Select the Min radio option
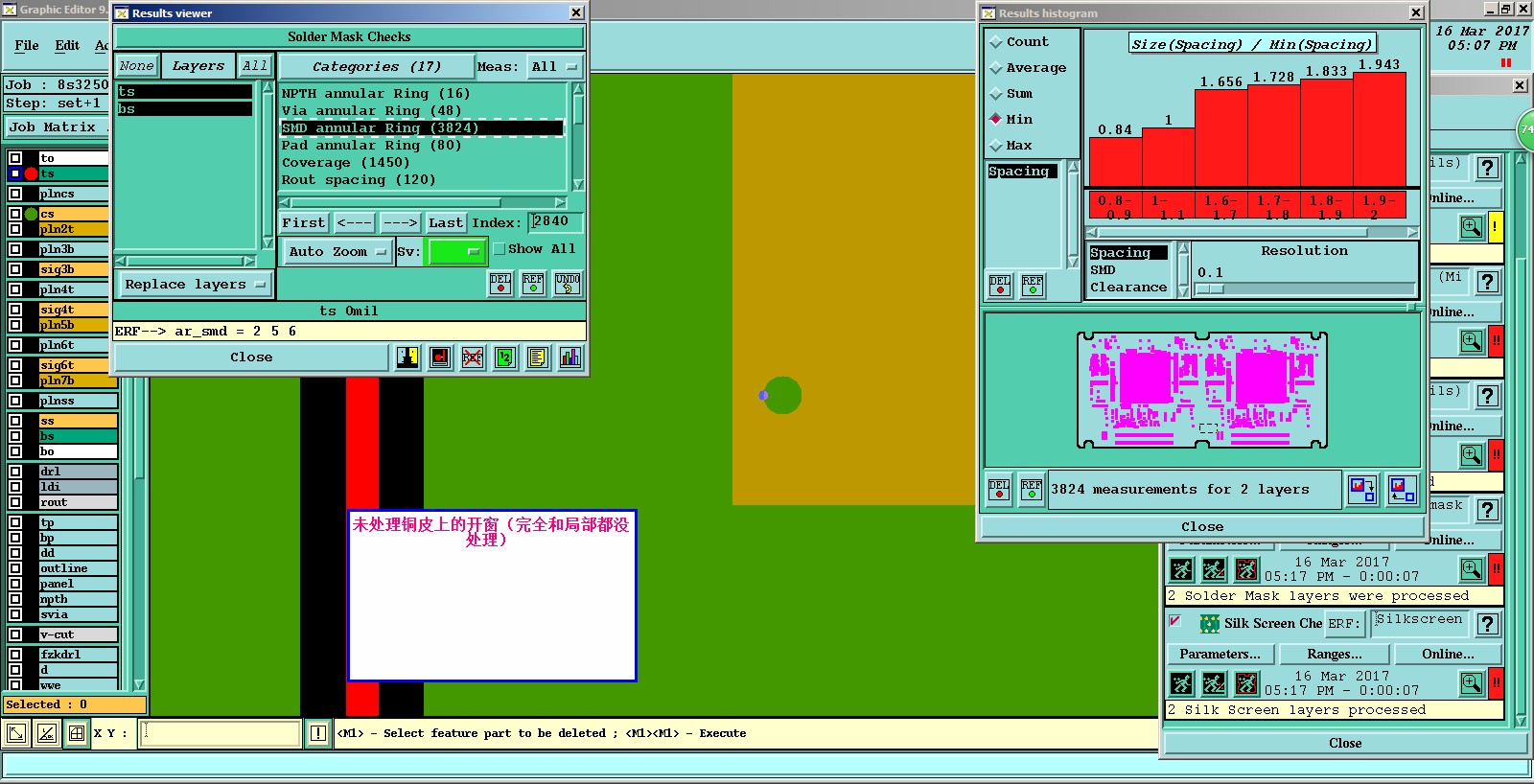1534x784 pixels. (x=995, y=120)
